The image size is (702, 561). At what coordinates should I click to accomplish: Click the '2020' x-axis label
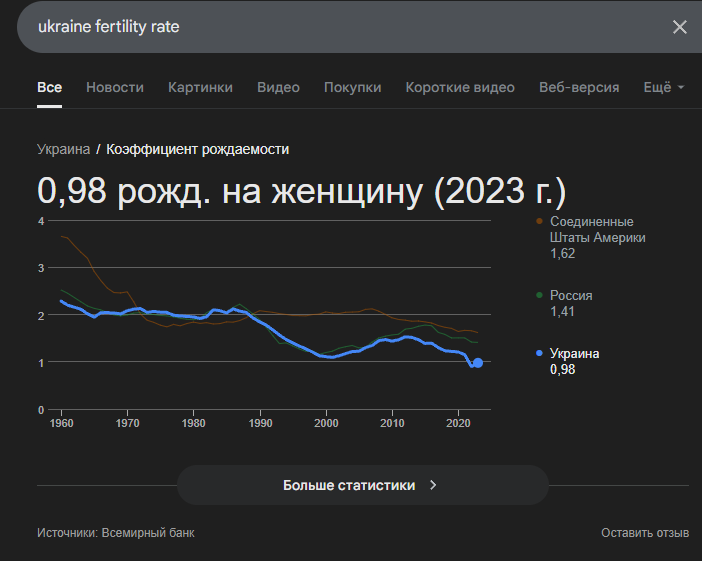pos(458,423)
